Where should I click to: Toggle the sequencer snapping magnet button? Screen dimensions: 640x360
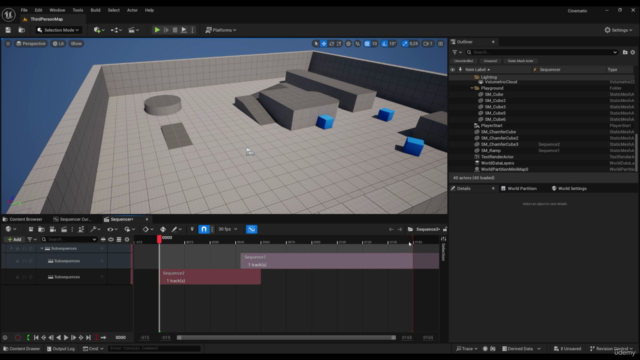(x=204, y=229)
